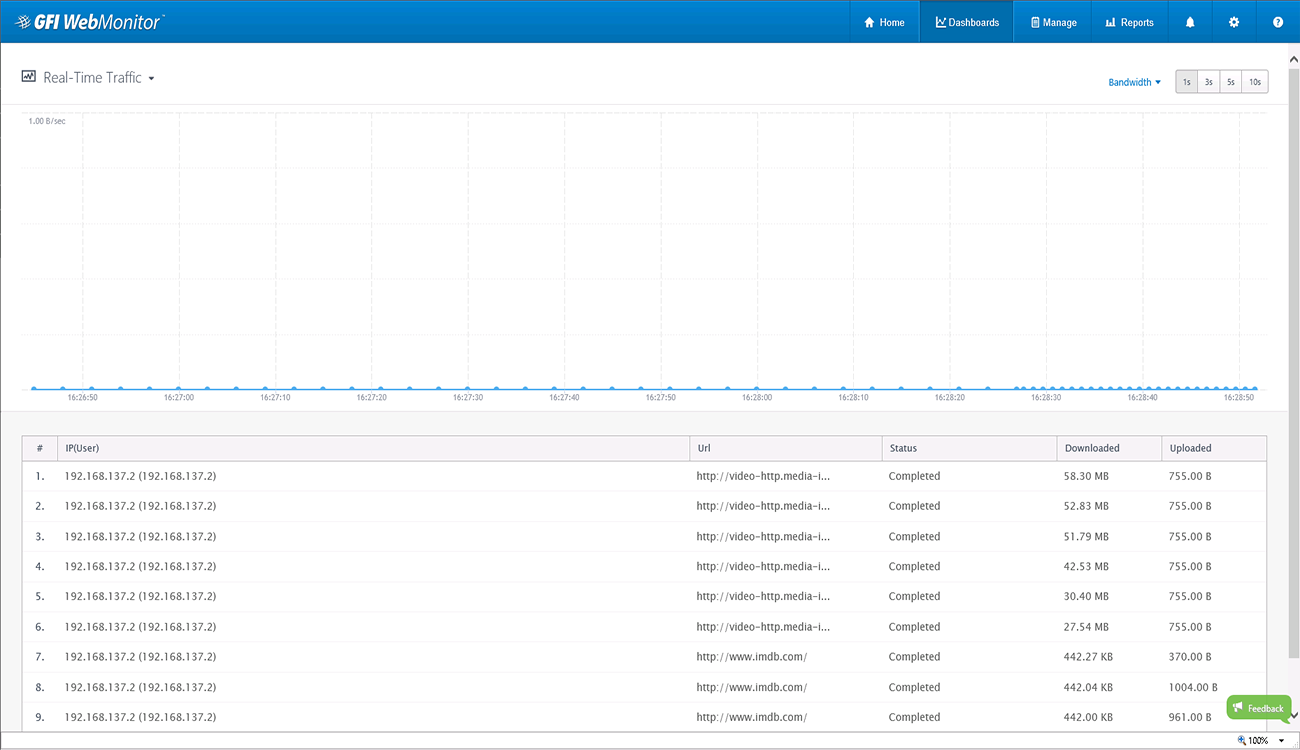Viewport: 1300px width, 750px height.
Task: Choose the 10s refresh interval
Action: click(x=1255, y=82)
